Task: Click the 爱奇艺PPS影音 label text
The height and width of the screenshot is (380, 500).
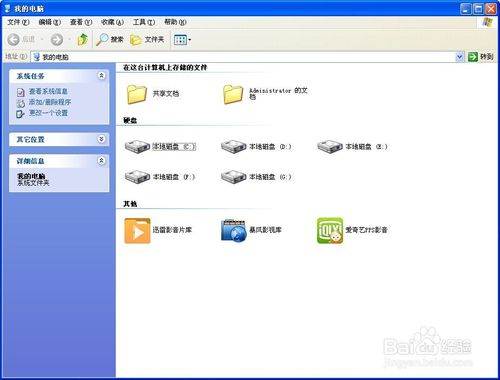Action: point(366,230)
